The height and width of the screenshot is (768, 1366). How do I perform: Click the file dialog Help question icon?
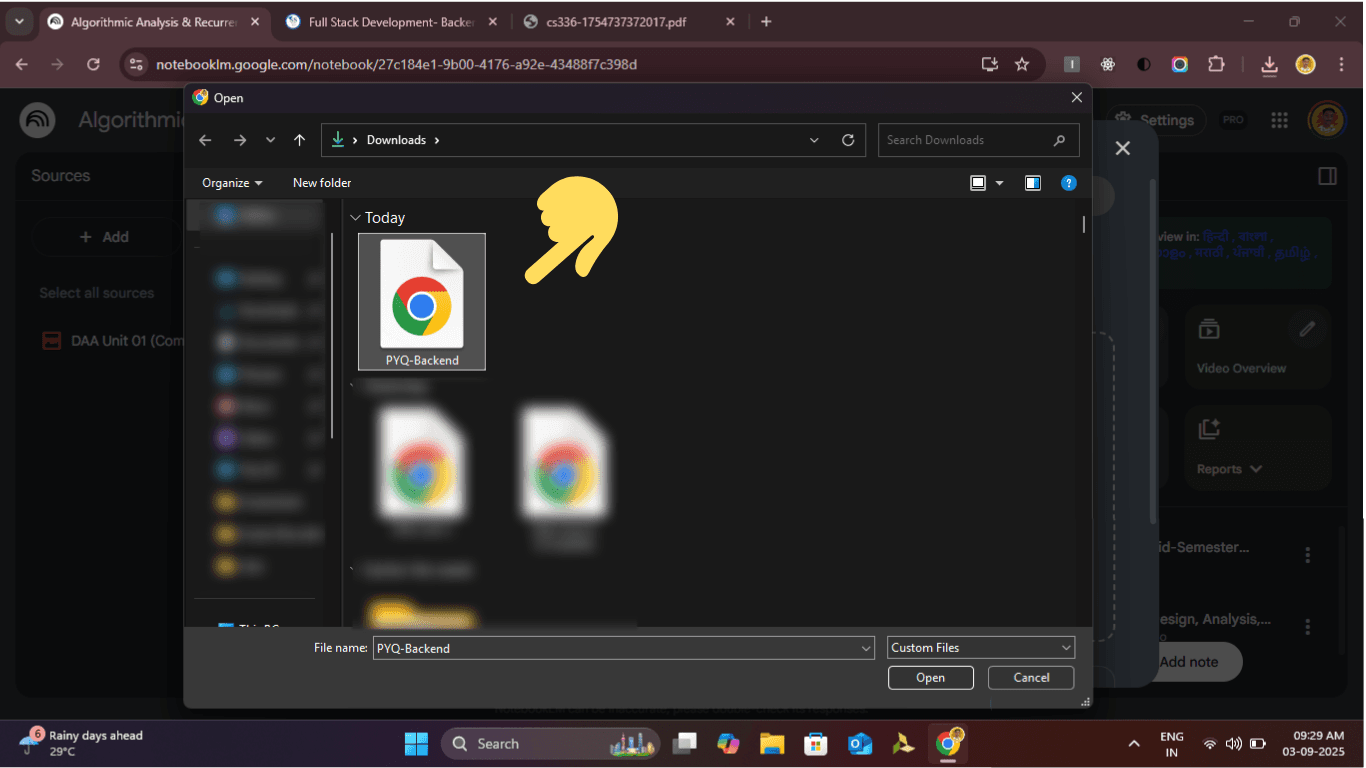pos(1068,183)
